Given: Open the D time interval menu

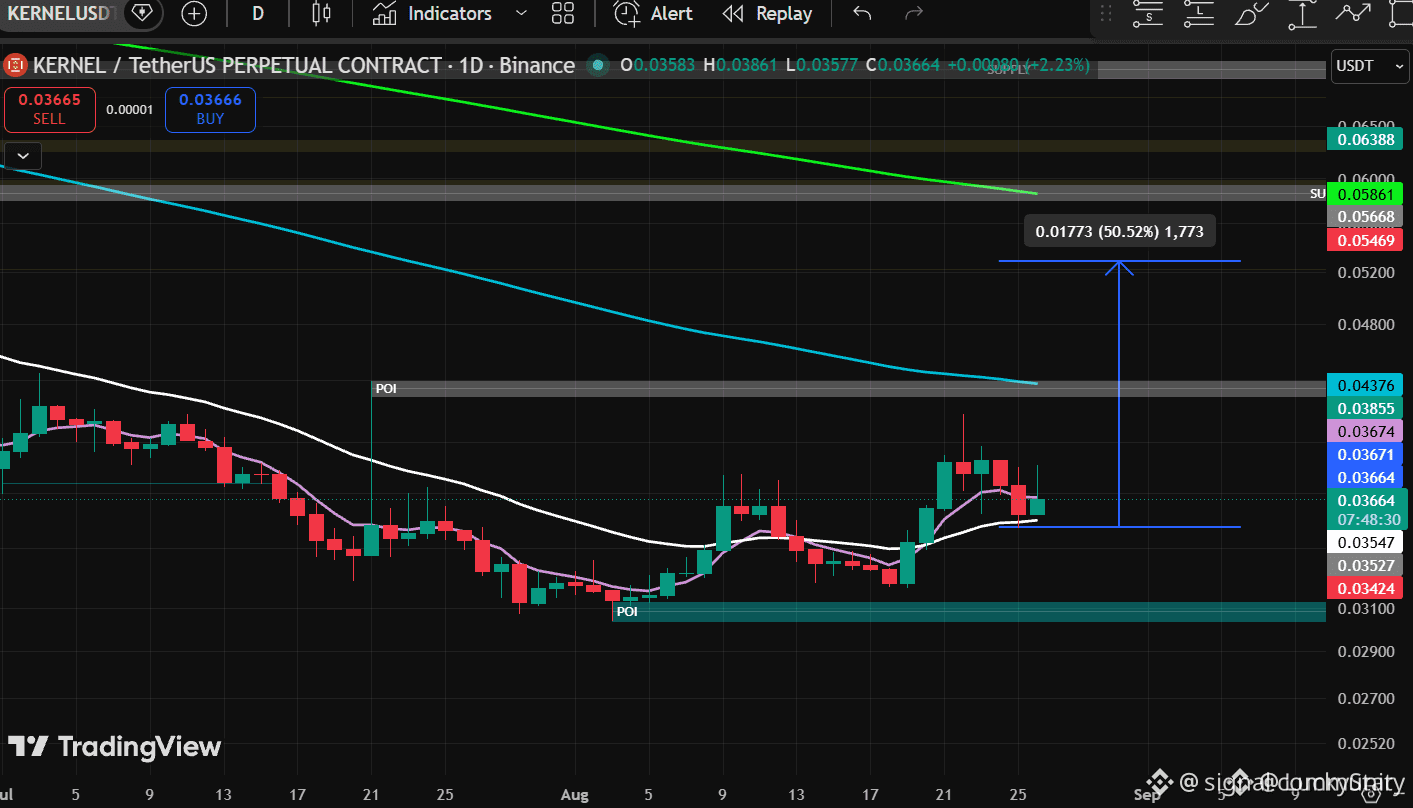Looking at the screenshot, I should 258,14.
